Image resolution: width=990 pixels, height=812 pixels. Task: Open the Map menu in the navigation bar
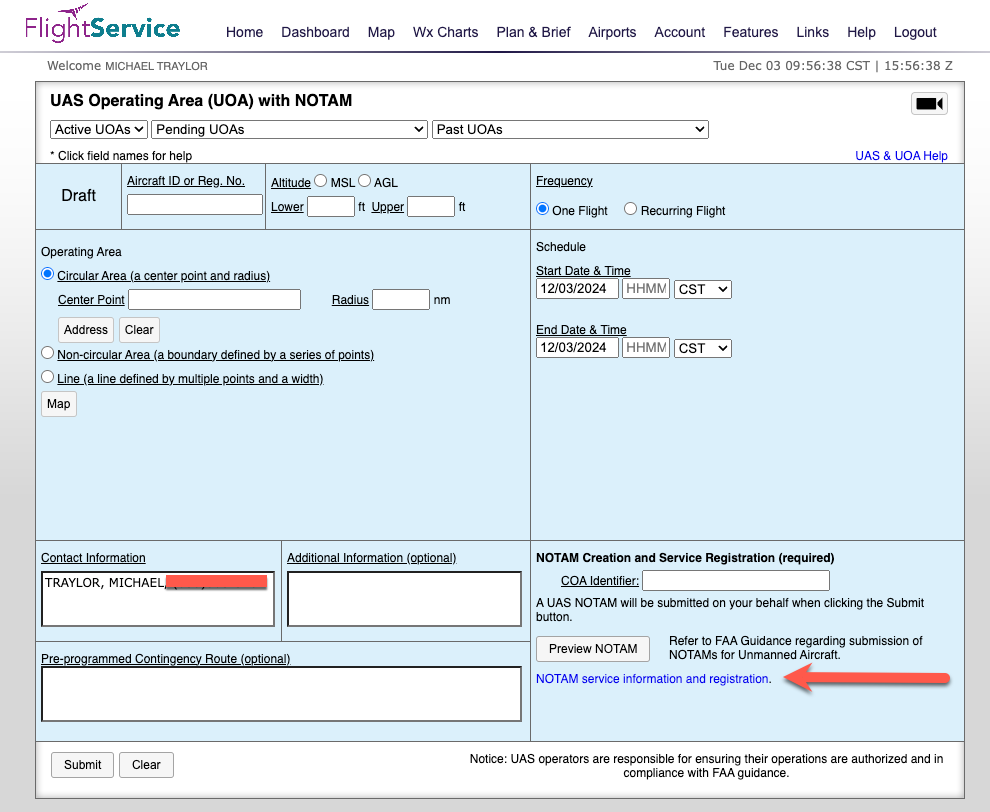(x=381, y=32)
